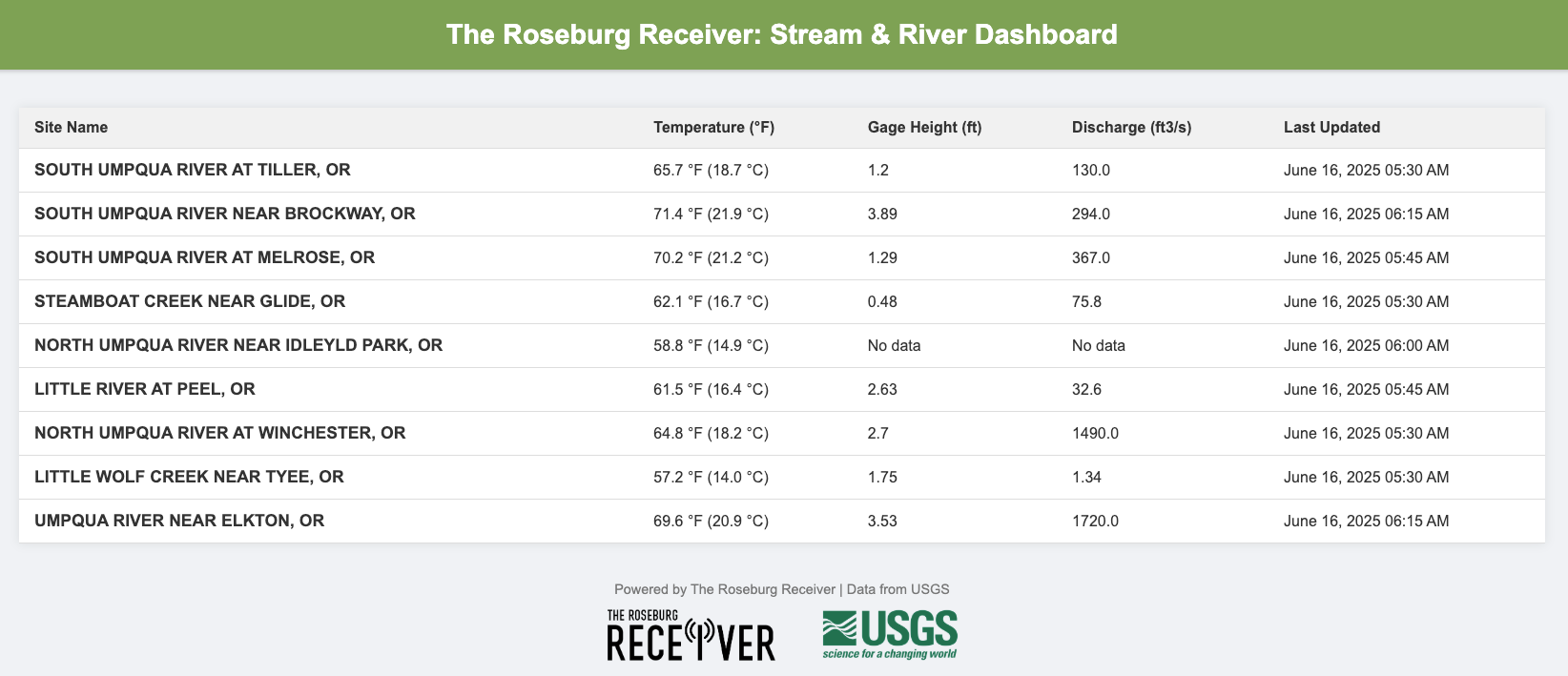1568x676 pixels.
Task: Select South Umpqua River near Brockway row
Action: 225,214
